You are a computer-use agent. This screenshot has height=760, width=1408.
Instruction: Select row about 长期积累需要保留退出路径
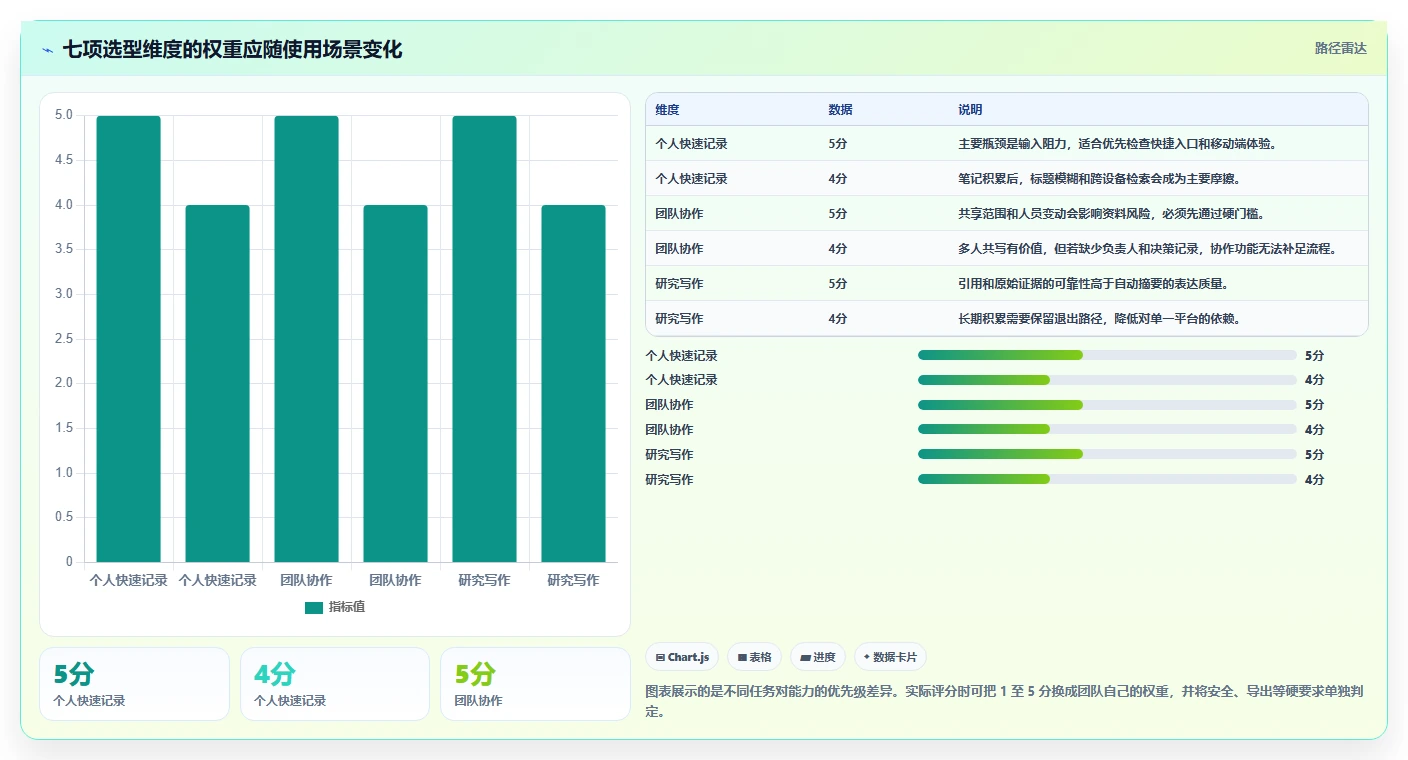point(1007,319)
